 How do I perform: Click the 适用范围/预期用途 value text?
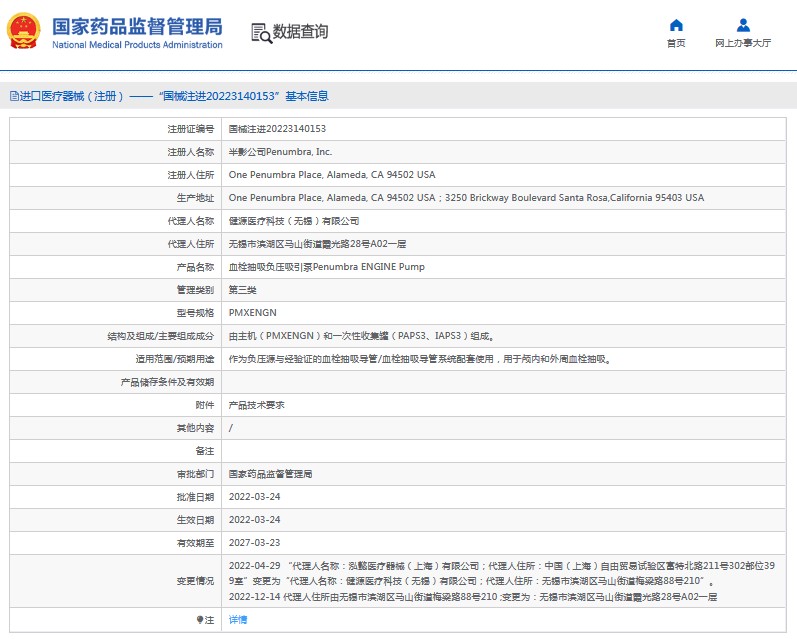[x=420, y=359]
